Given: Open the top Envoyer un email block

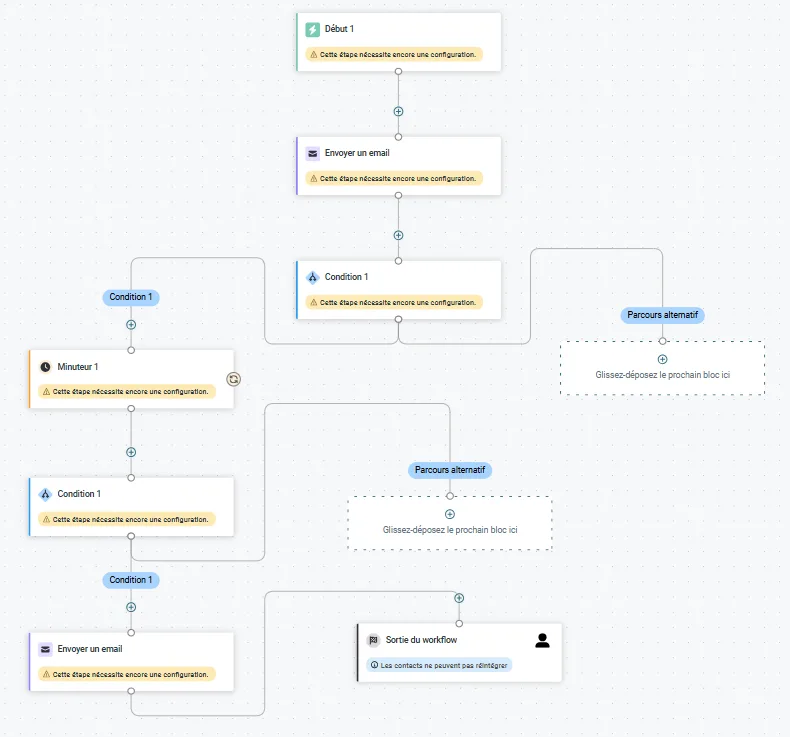Looking at the screenshot, I should click(399, 166).
